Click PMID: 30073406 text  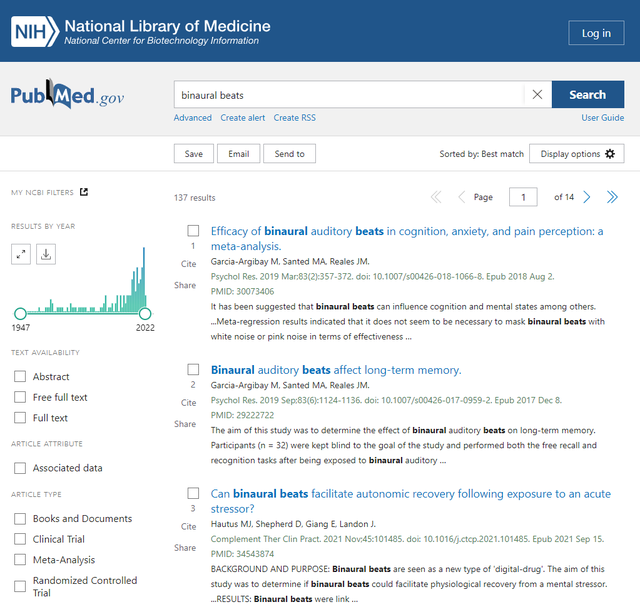coord(242,291)
